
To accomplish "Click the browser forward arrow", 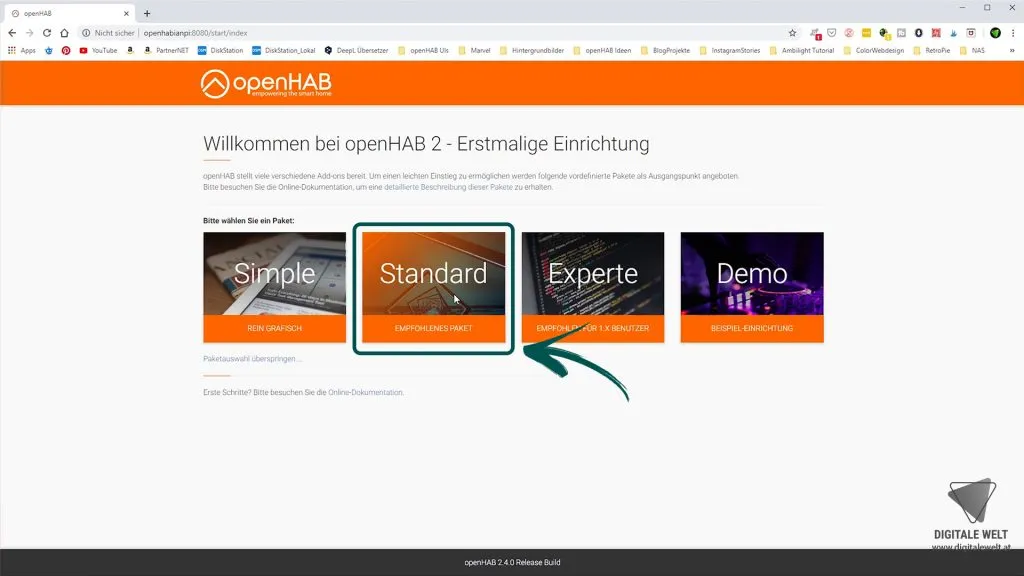I will [29, 33].
